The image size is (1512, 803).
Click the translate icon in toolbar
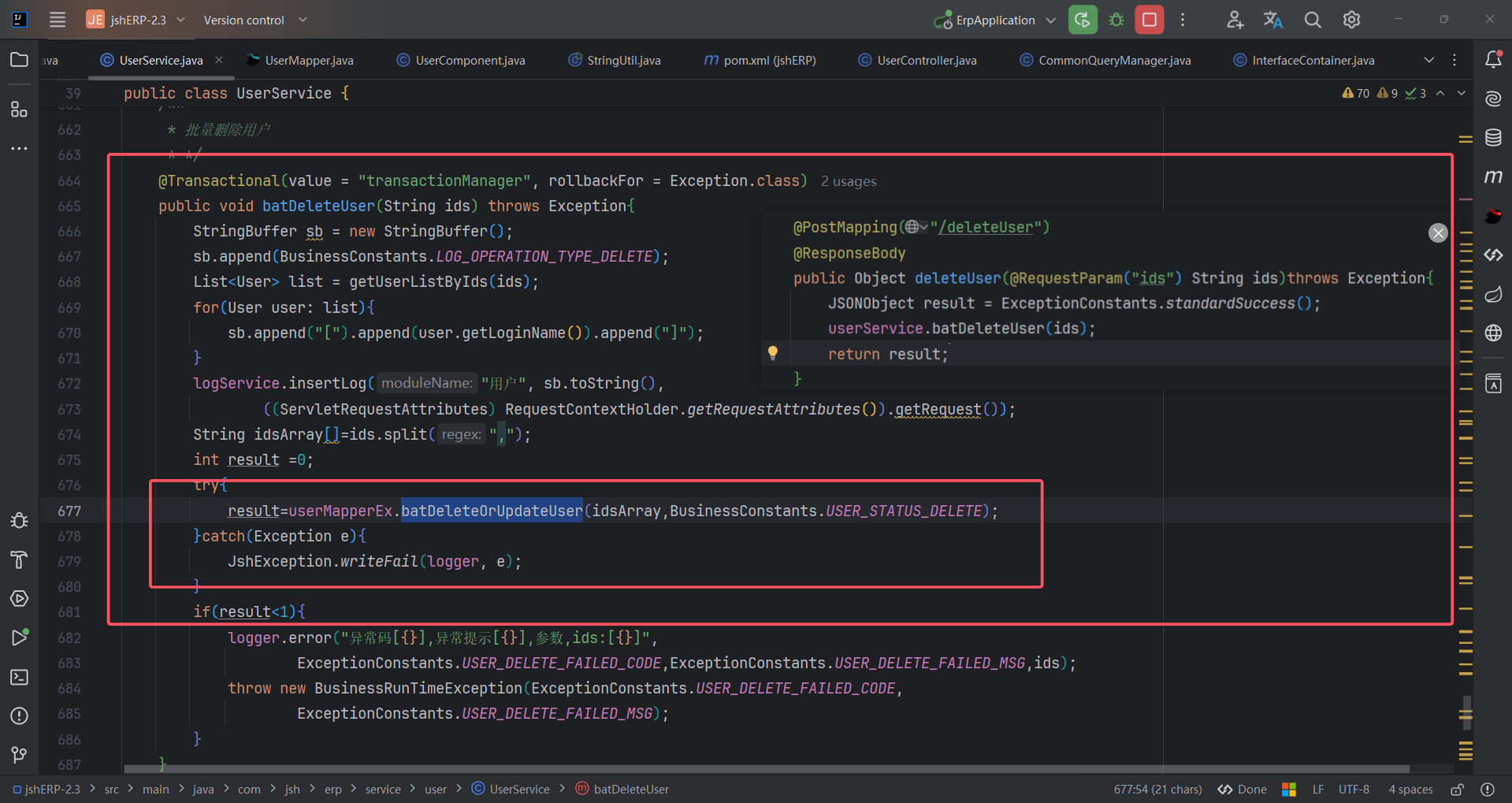pyautogui.click(x=1273, y=20)
